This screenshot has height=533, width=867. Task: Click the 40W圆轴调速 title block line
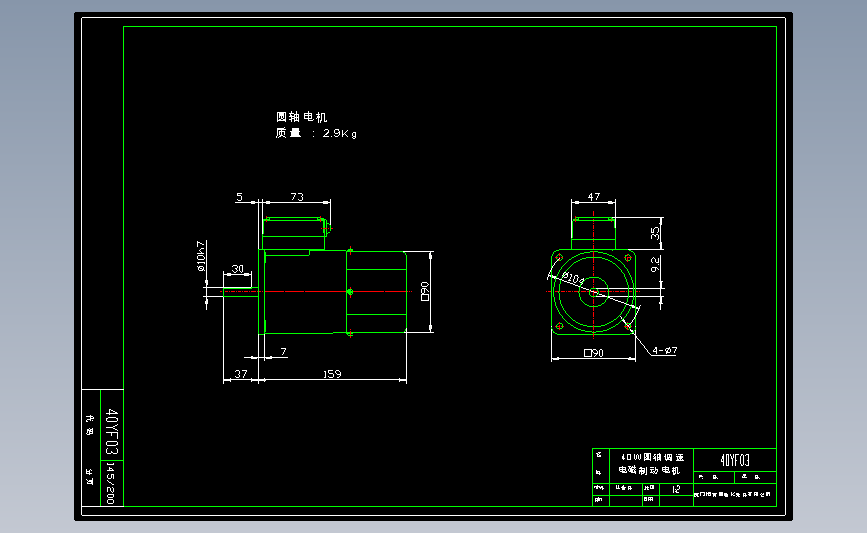point(652,457)
